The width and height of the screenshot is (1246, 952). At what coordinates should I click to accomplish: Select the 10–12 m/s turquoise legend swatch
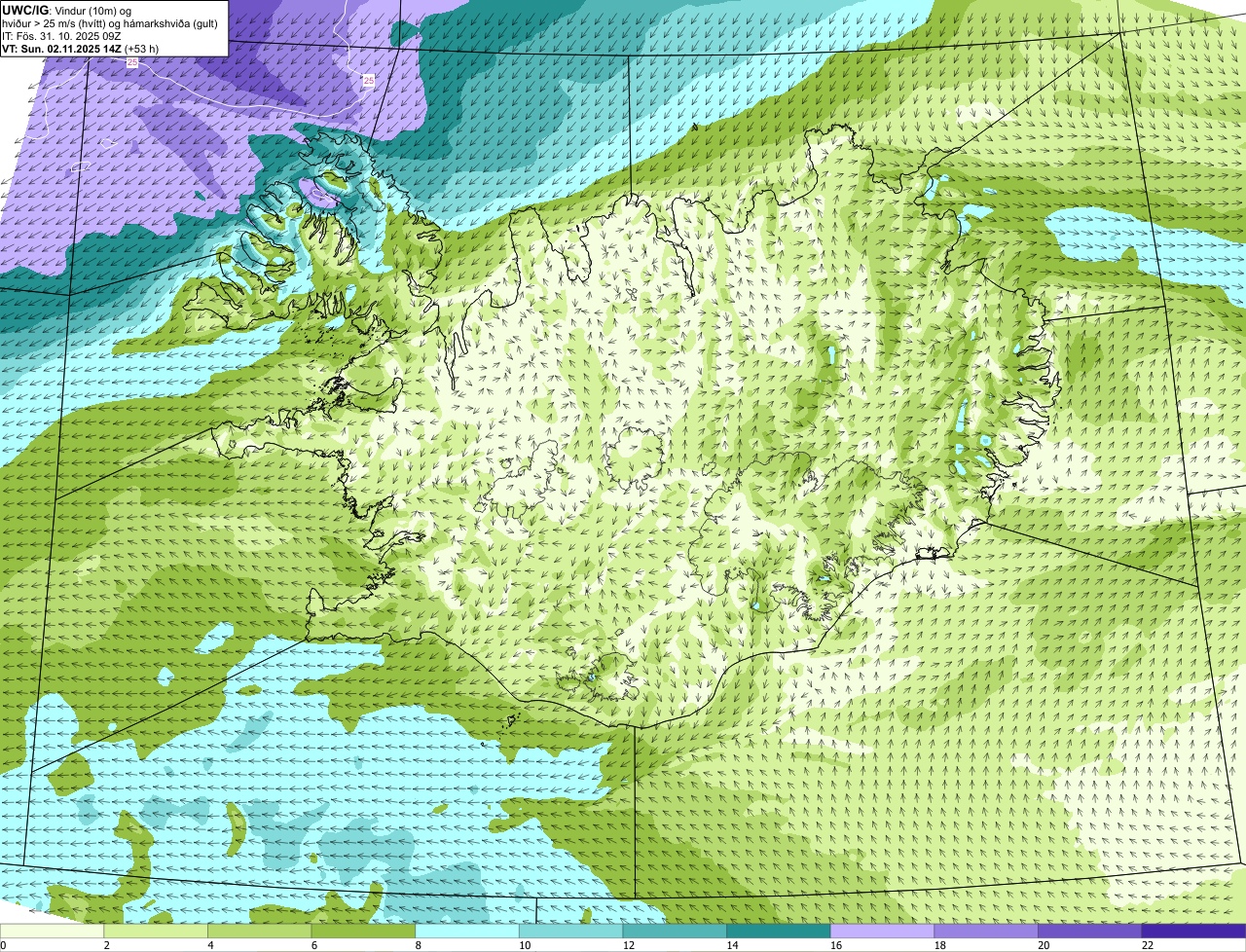571,932
